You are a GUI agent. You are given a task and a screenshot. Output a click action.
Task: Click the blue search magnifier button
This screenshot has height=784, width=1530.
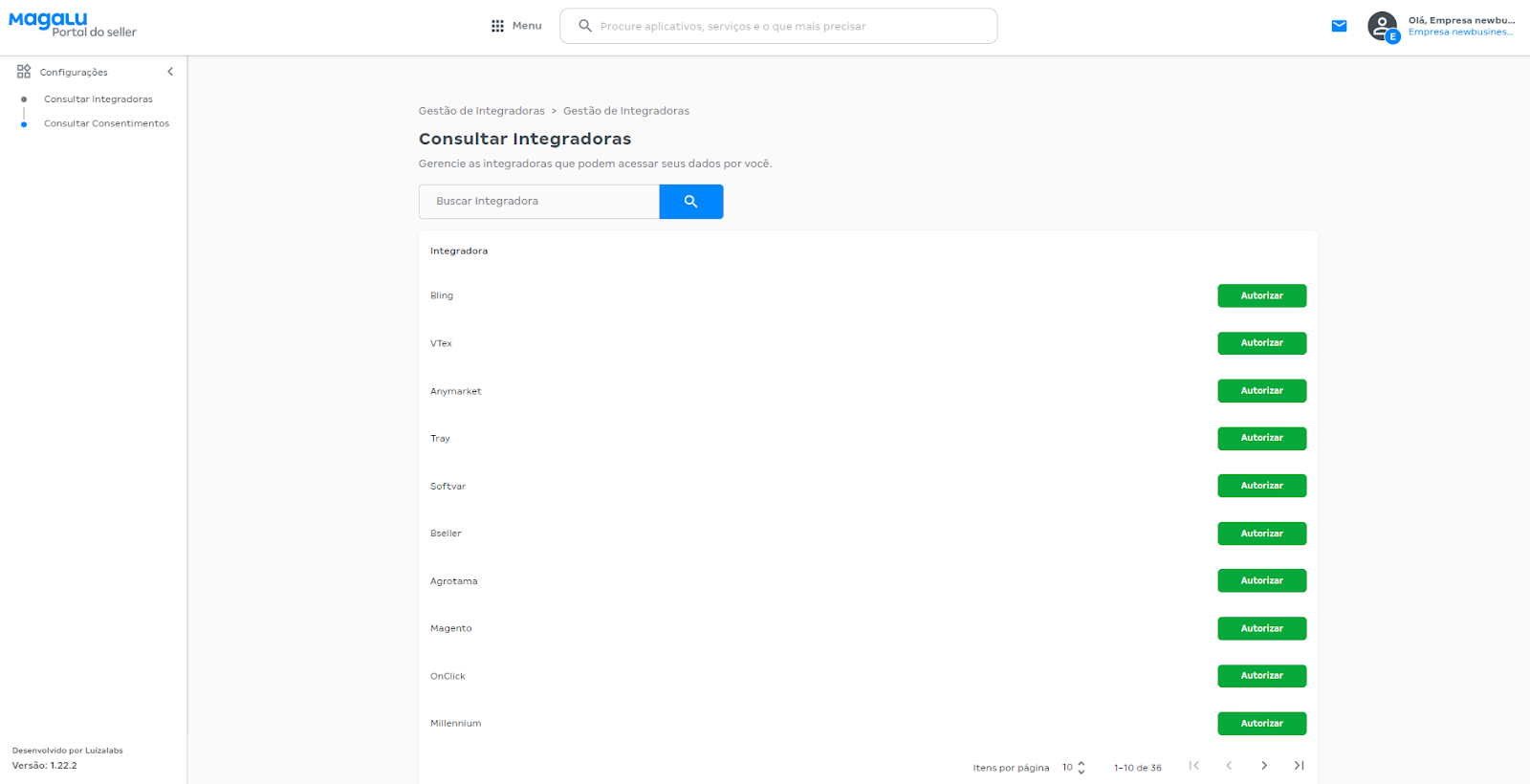point(691,202)
